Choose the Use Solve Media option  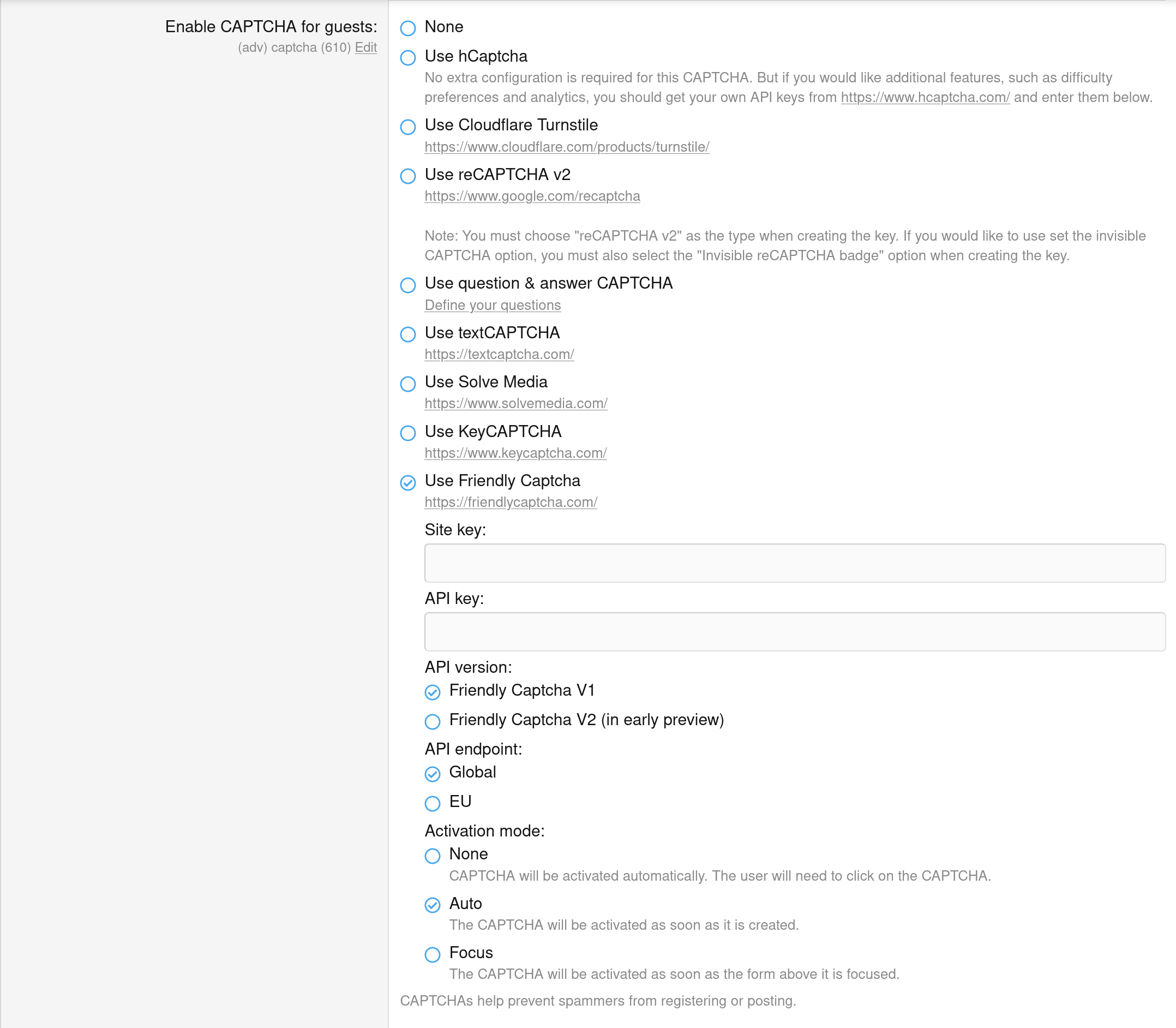click(407, 383)
